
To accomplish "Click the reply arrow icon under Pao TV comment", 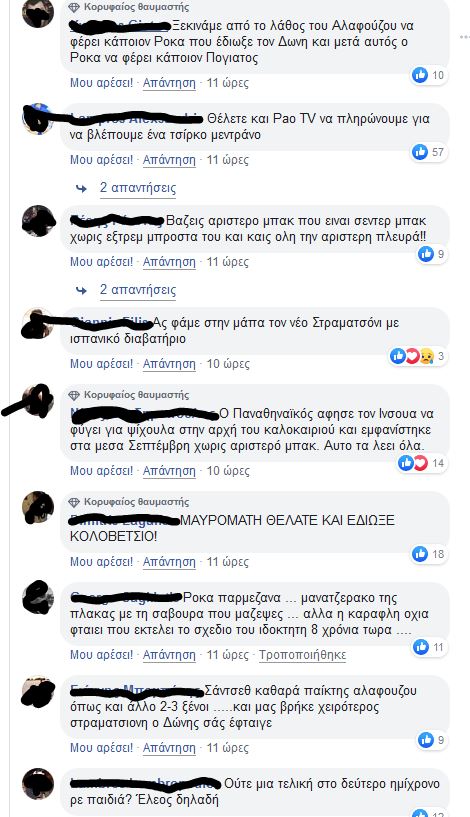I will [x=81, y=188].
